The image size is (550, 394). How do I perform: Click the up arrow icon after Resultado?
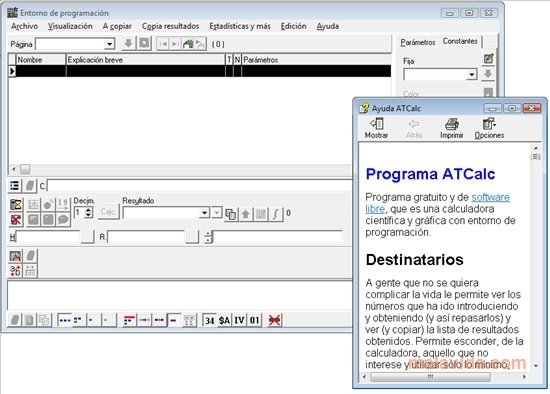(x=246, y=214)
